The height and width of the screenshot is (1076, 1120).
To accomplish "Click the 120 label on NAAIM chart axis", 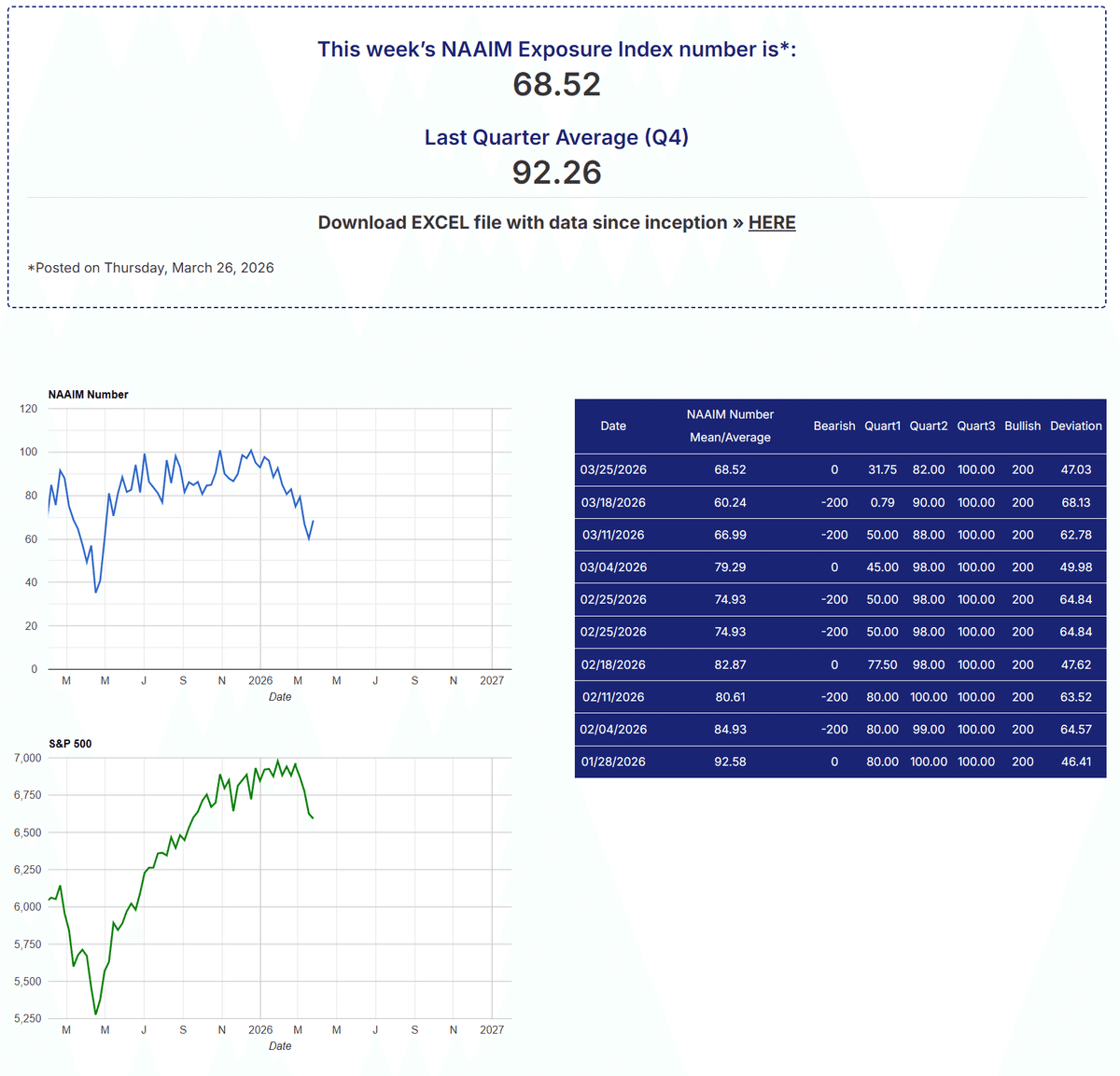I will click(x=28, y=409).
